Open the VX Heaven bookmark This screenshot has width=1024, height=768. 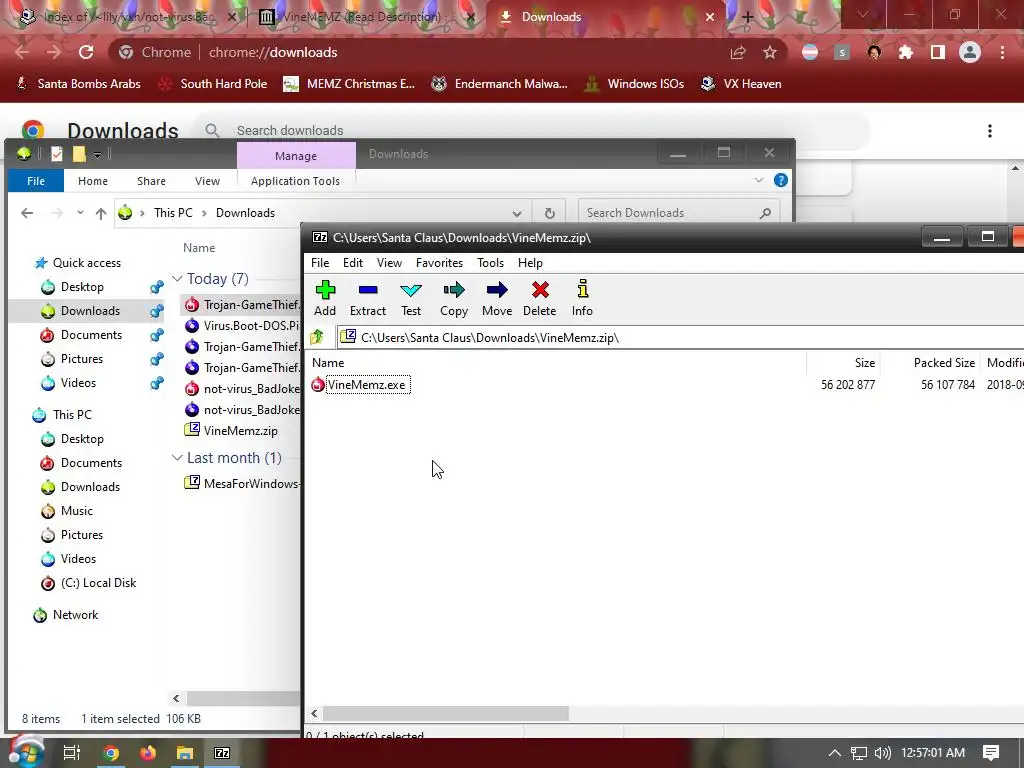point(741,84)
